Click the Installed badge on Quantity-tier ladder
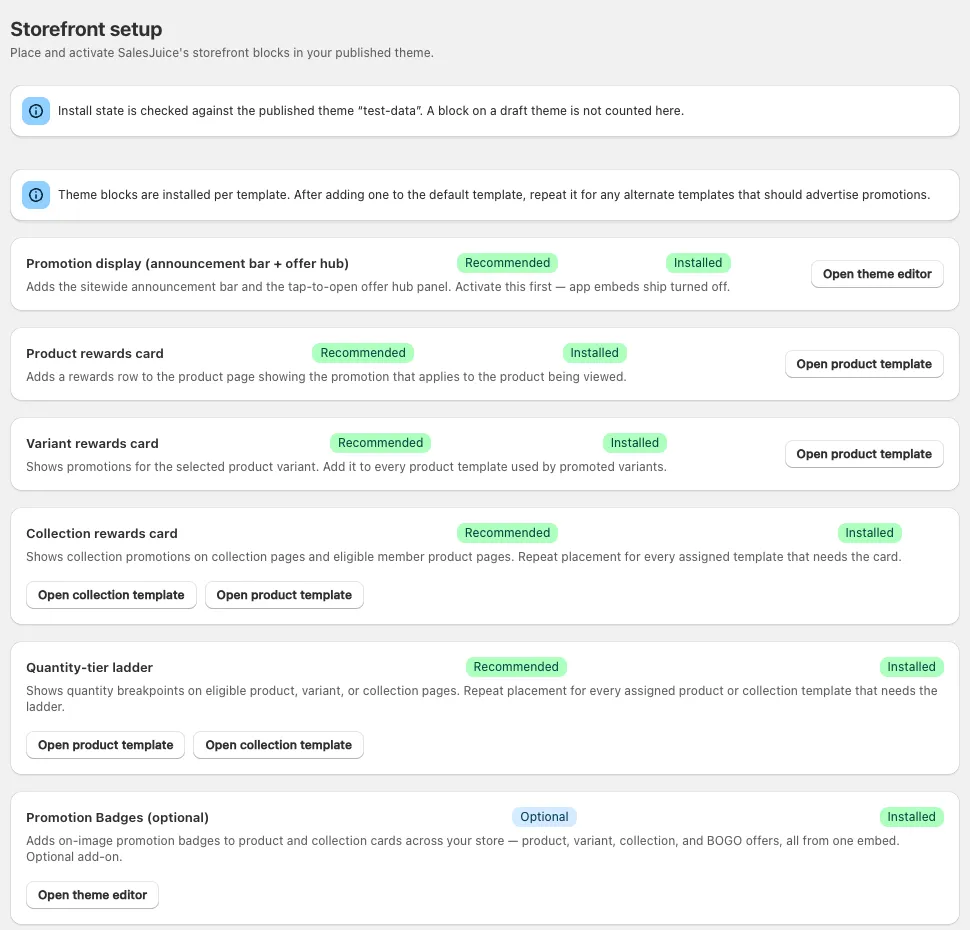 (x=911, y=667)
